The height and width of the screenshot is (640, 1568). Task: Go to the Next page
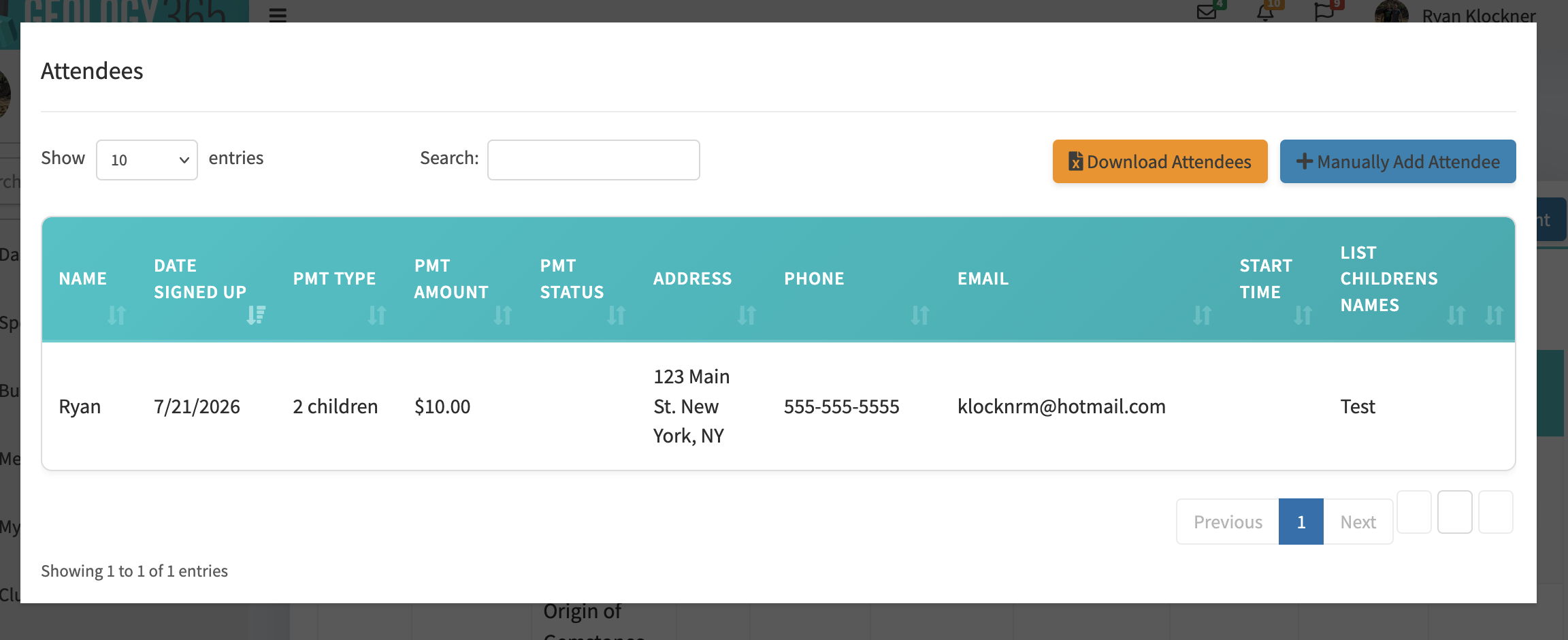(x=1358, y=522)
